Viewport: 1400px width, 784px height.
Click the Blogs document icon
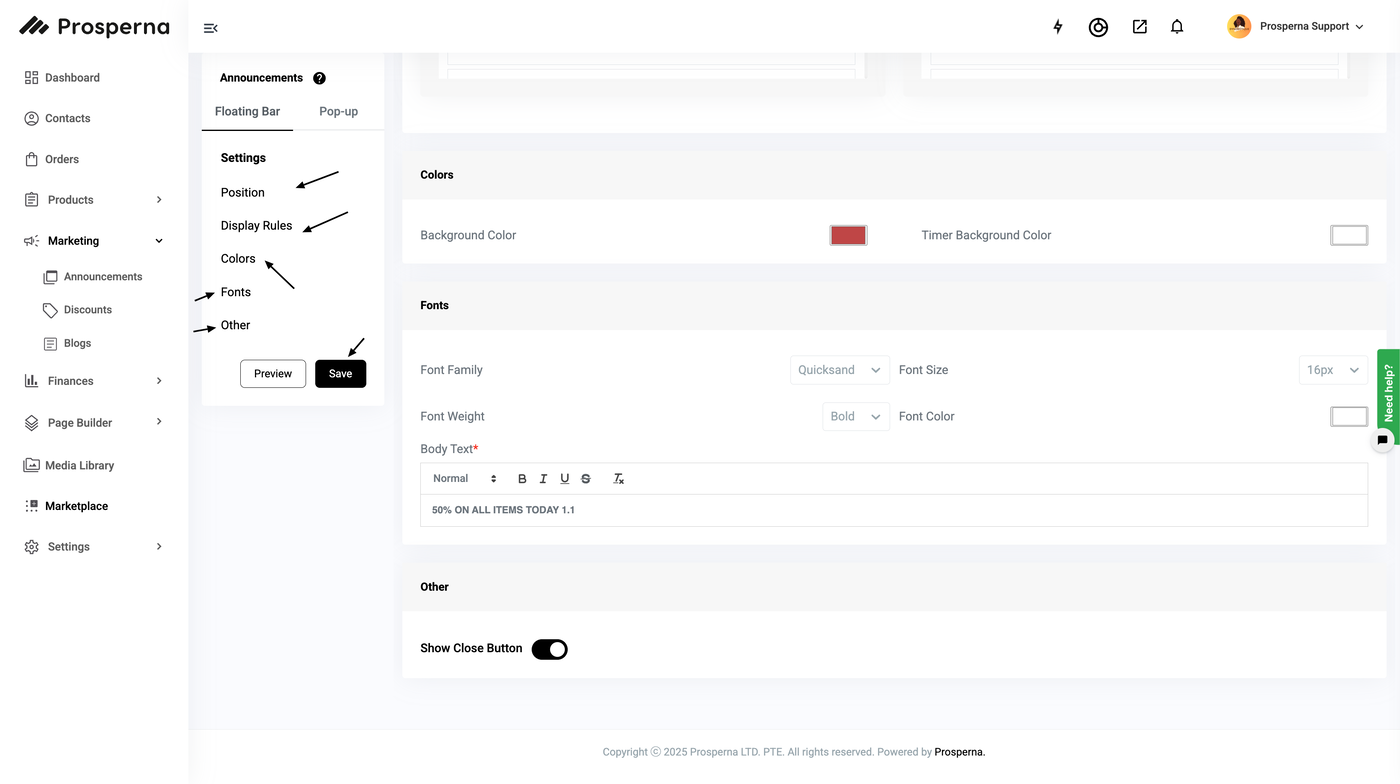pos(50,343)
